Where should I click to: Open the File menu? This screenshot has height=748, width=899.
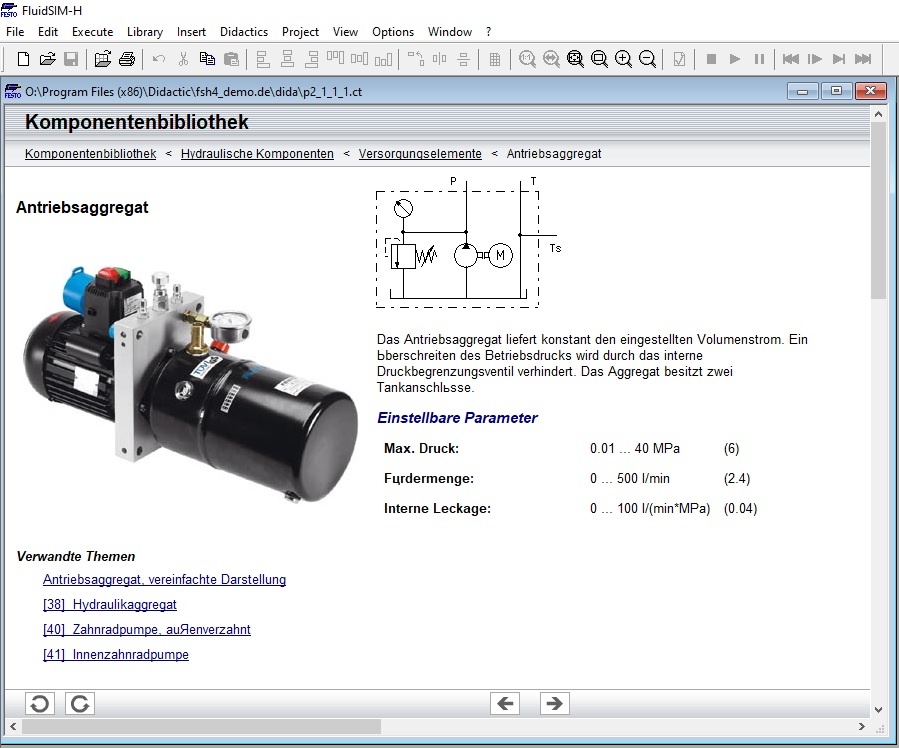tap(15, 32)
